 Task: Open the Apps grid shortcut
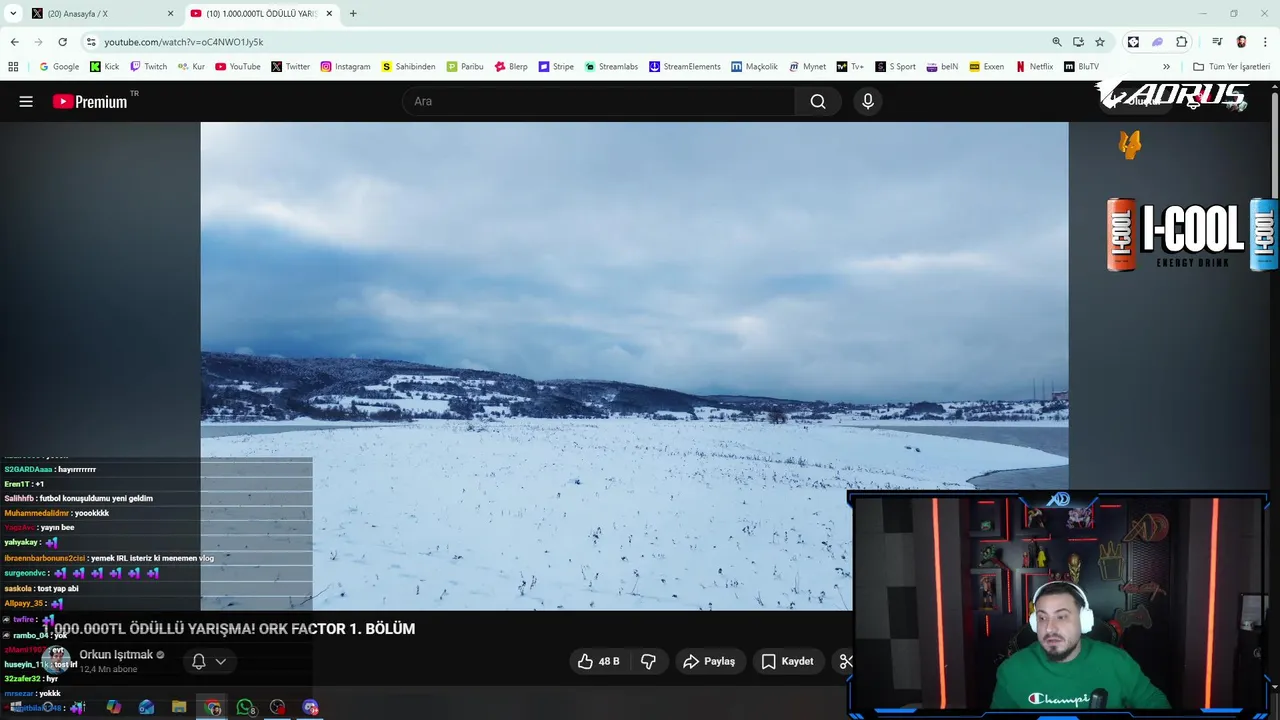pos(13,67)
